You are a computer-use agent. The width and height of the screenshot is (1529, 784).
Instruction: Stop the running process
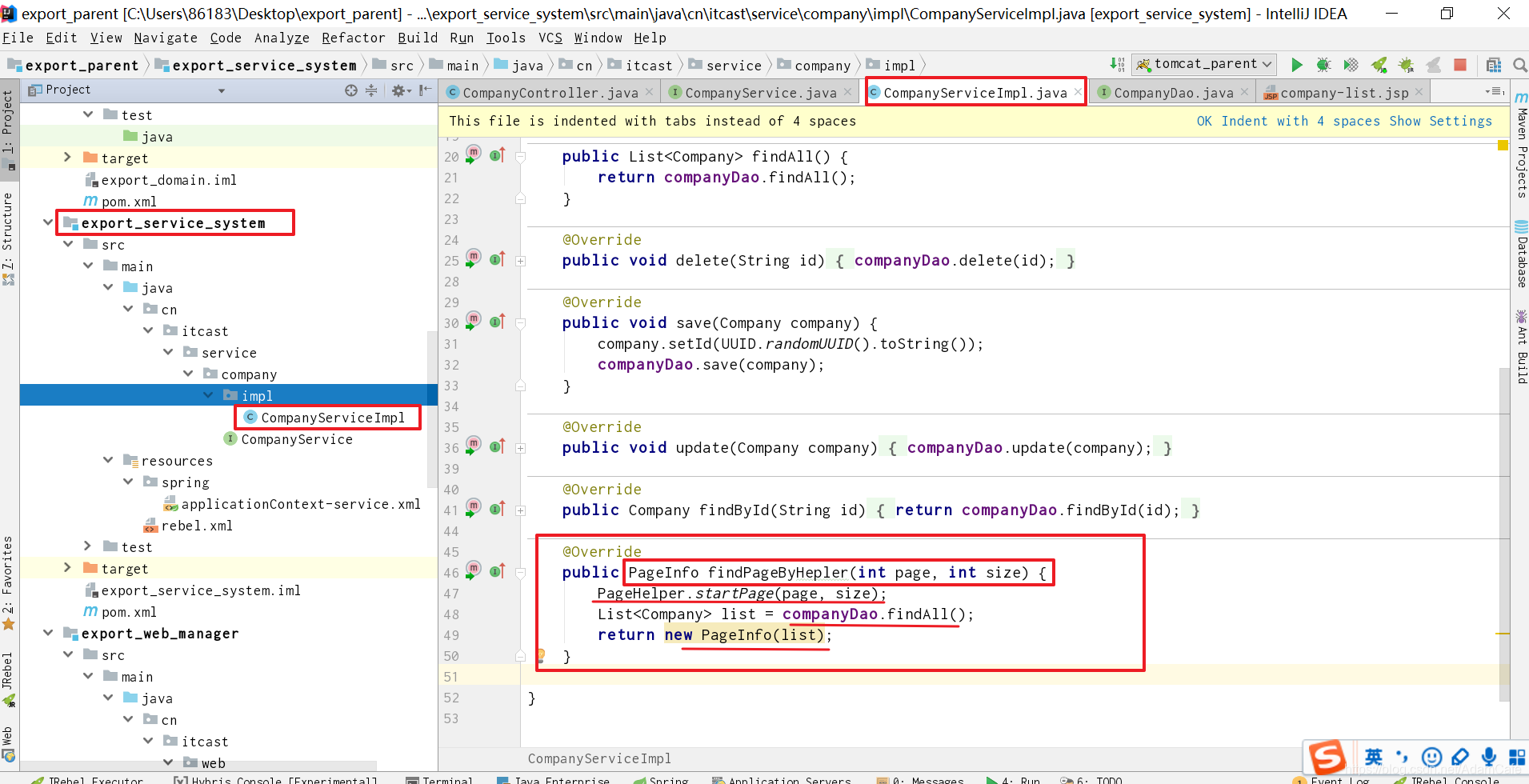pos(1460,65)
